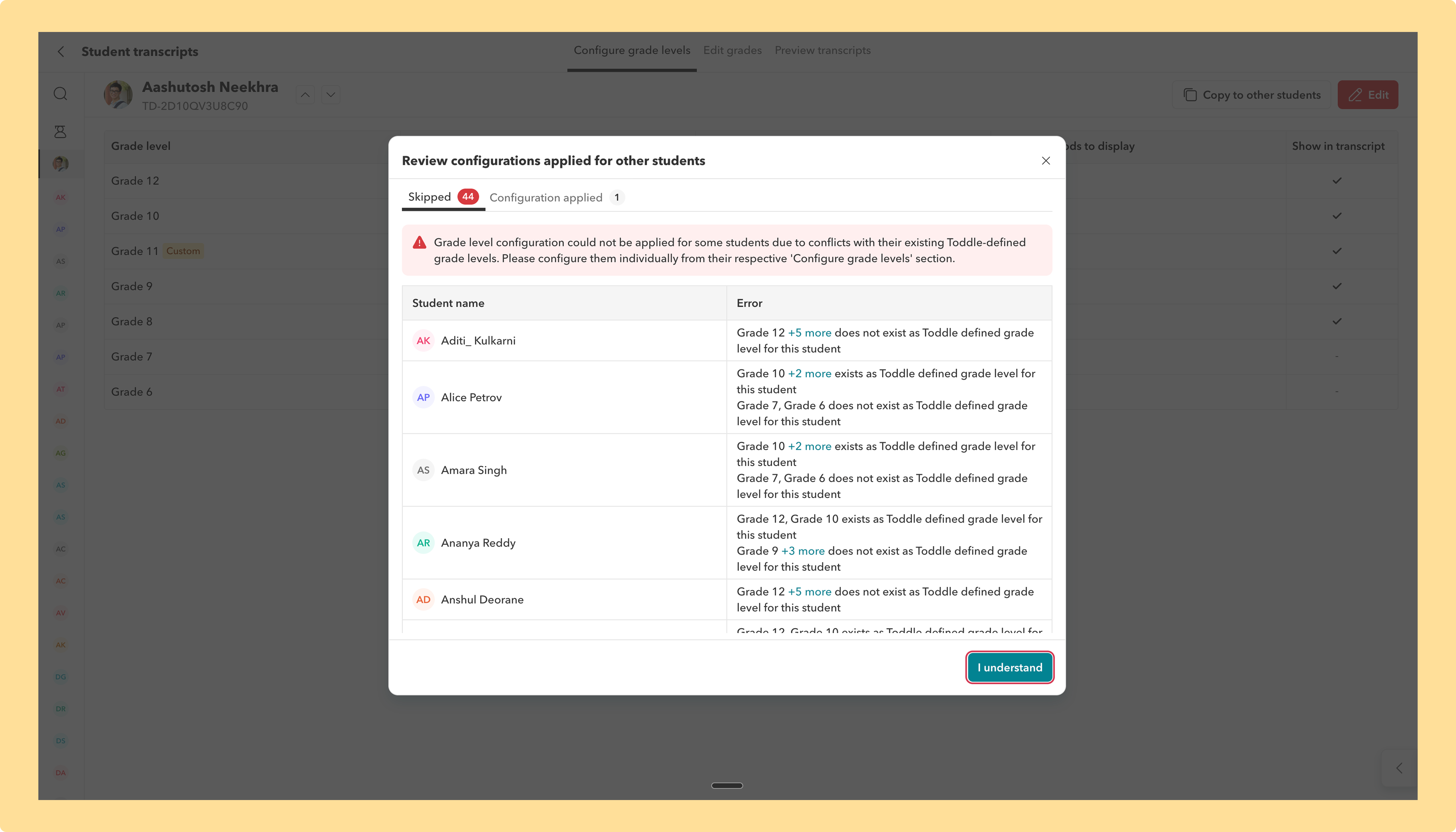This screenshot has width=1456, height=832.
Task: Select the AG avatar in the left sidebar
Action: [x=61, y=453]
